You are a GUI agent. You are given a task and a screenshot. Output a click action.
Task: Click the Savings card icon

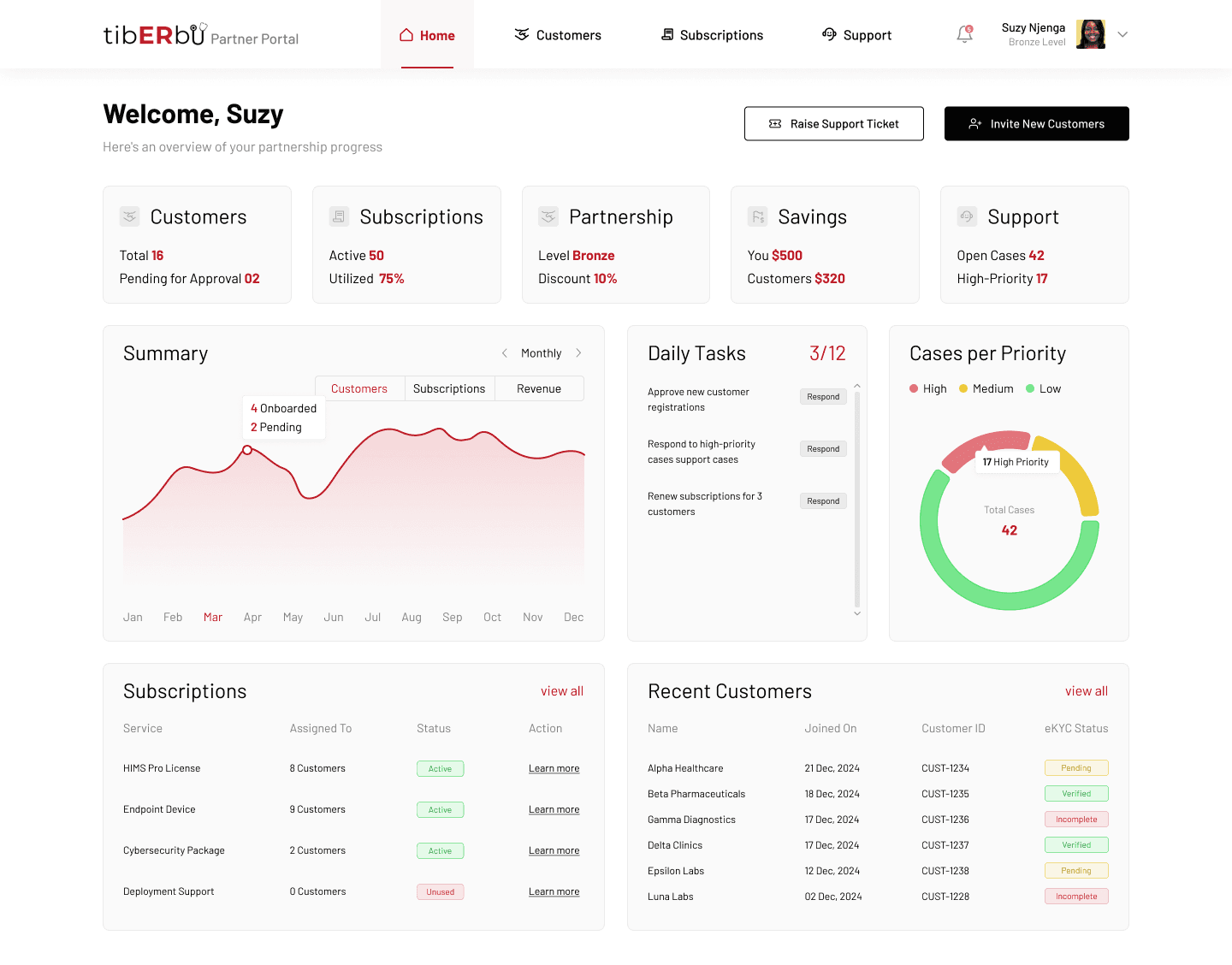pos(757,216)
